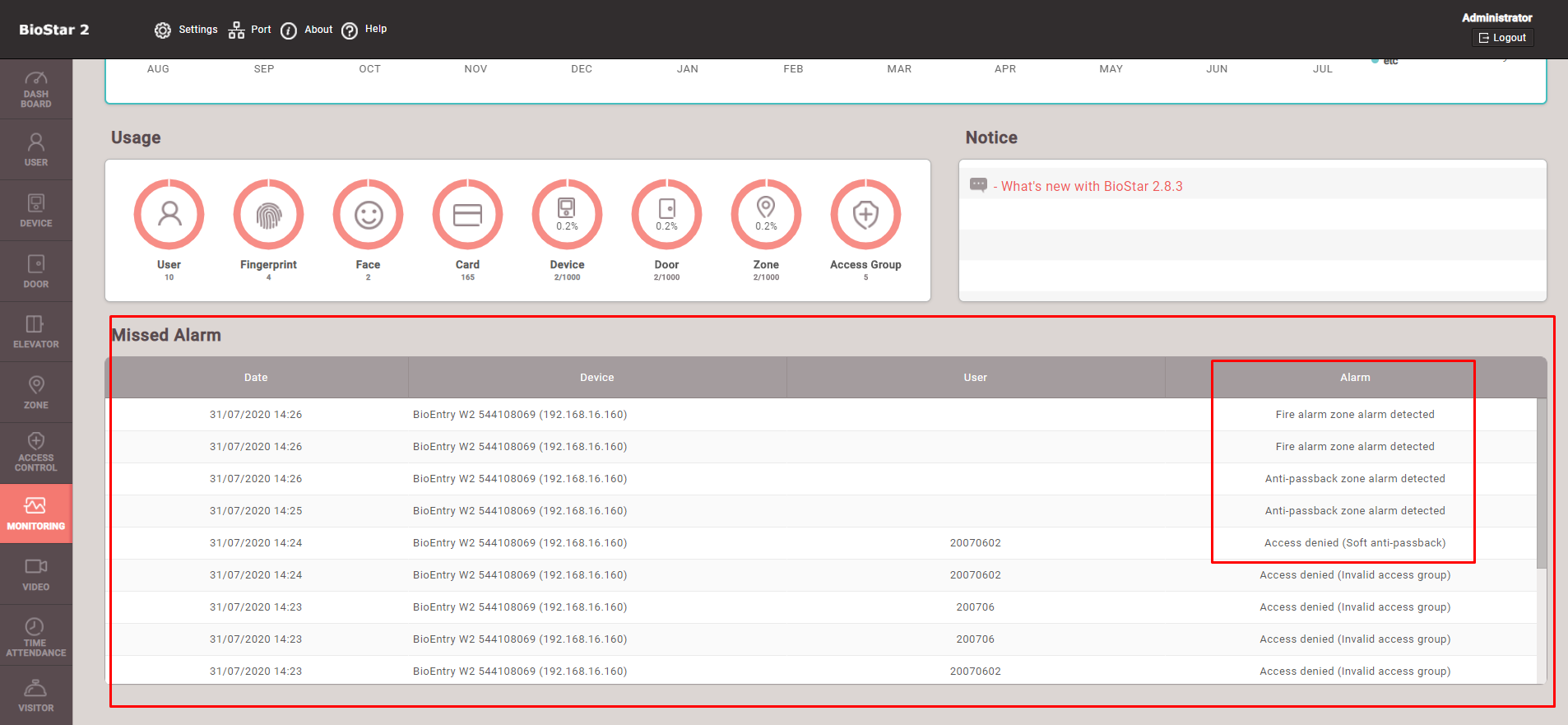Viewport: 1568px width, 725px height.
Task: Open the Device sidebar section
Action: (36, 211)
